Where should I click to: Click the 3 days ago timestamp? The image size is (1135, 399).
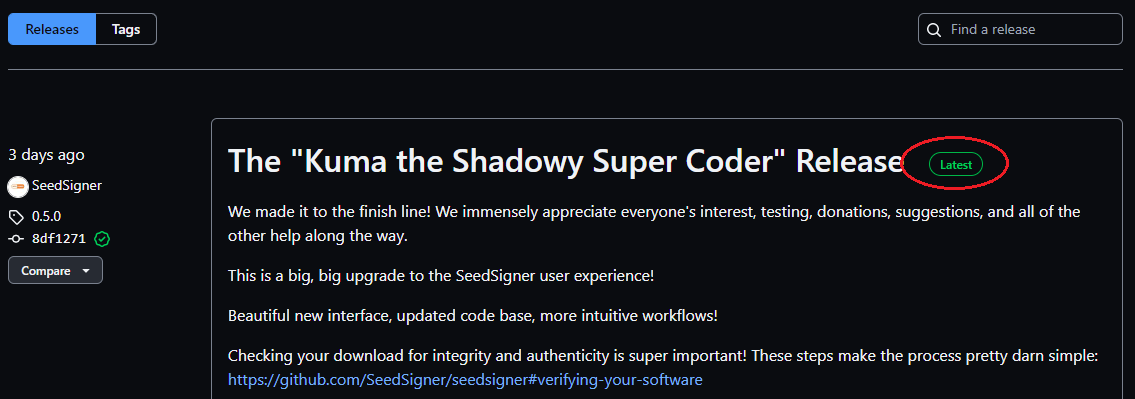pos(46,155)
